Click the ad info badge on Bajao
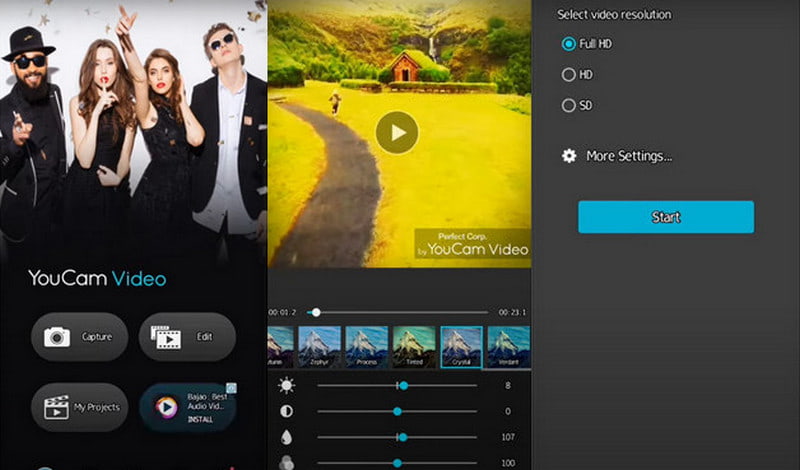 click(x=232, y=388)
